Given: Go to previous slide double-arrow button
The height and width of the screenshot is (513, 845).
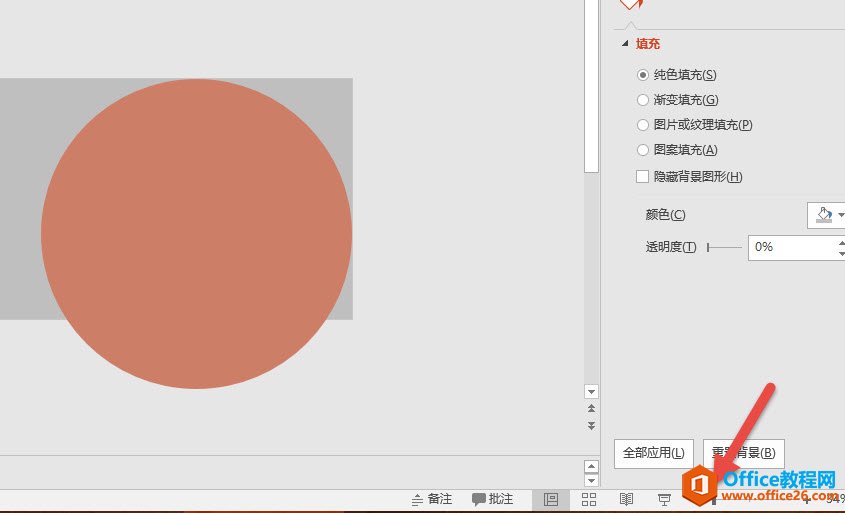Looking at the screenshot, I should [x=591, y=408].
